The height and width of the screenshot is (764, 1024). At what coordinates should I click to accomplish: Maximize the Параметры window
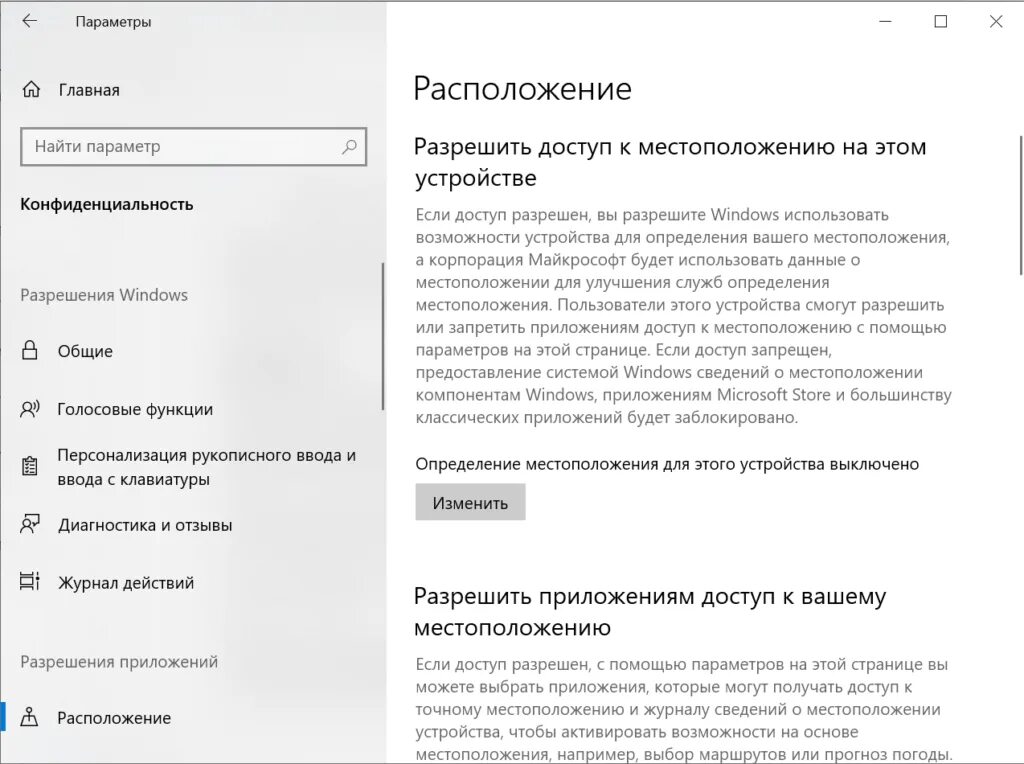pos(940,22)
